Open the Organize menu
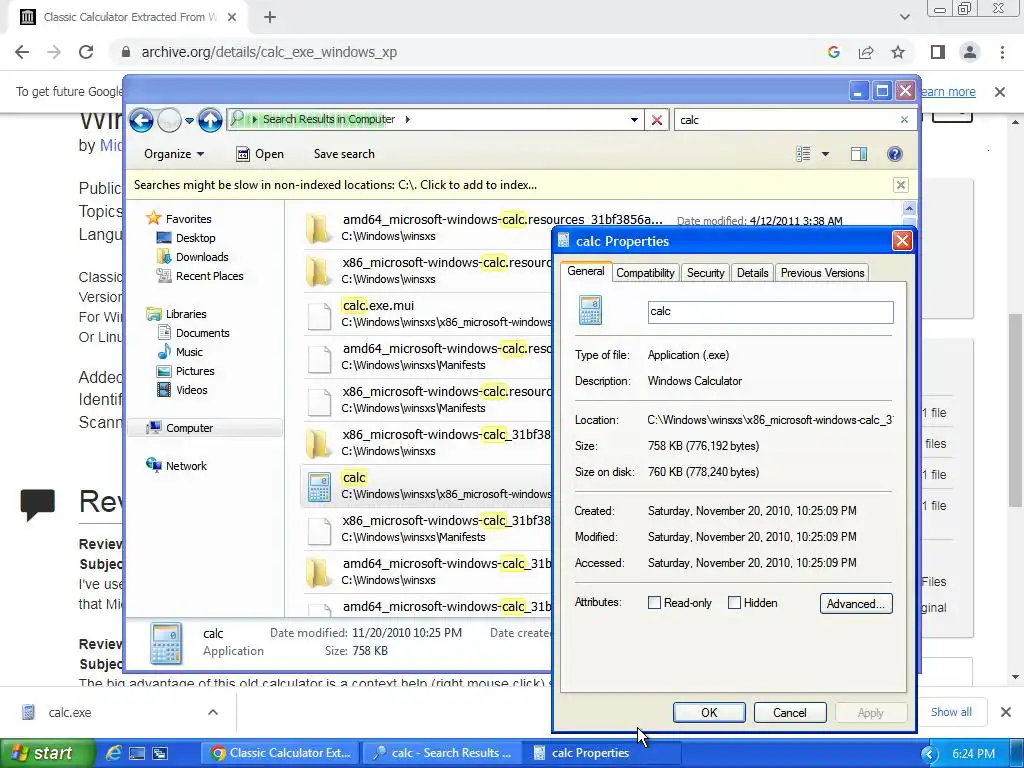Image resolution: width=1024 pixels, height=768 pixels. [x=174, y=154]
